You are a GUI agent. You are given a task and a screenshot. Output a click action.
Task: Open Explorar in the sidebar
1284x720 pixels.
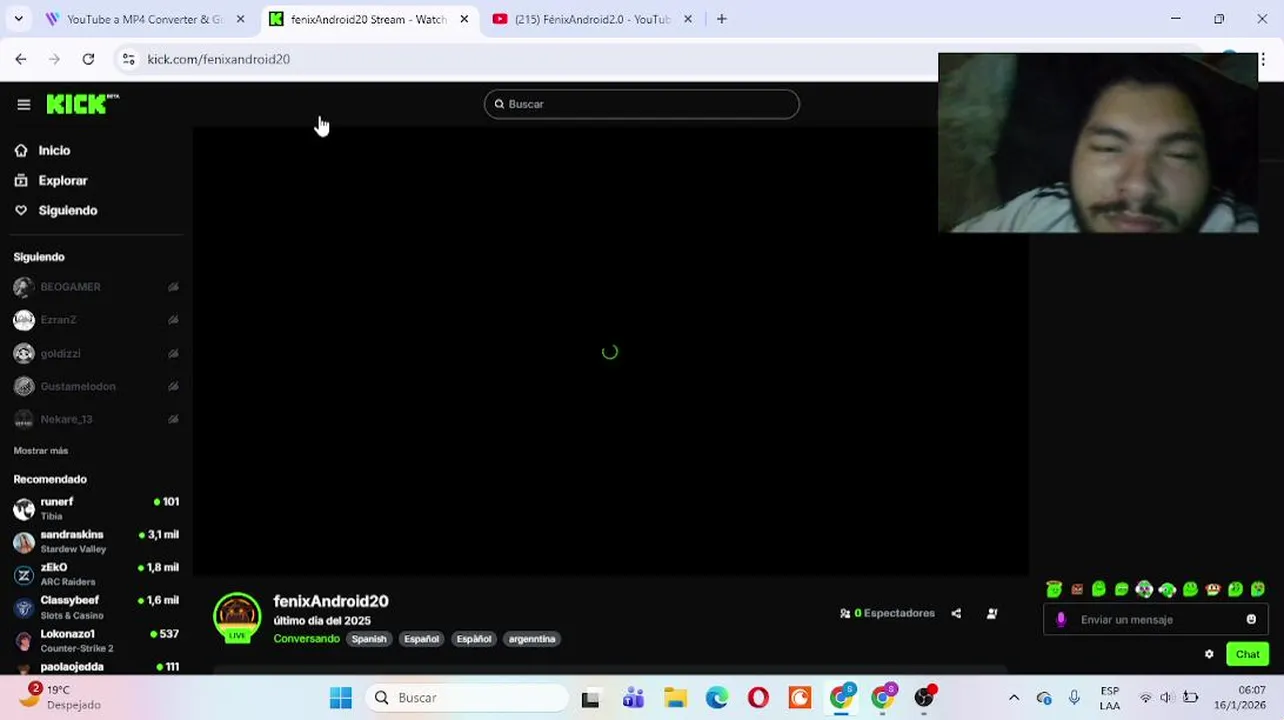point(63,180)
